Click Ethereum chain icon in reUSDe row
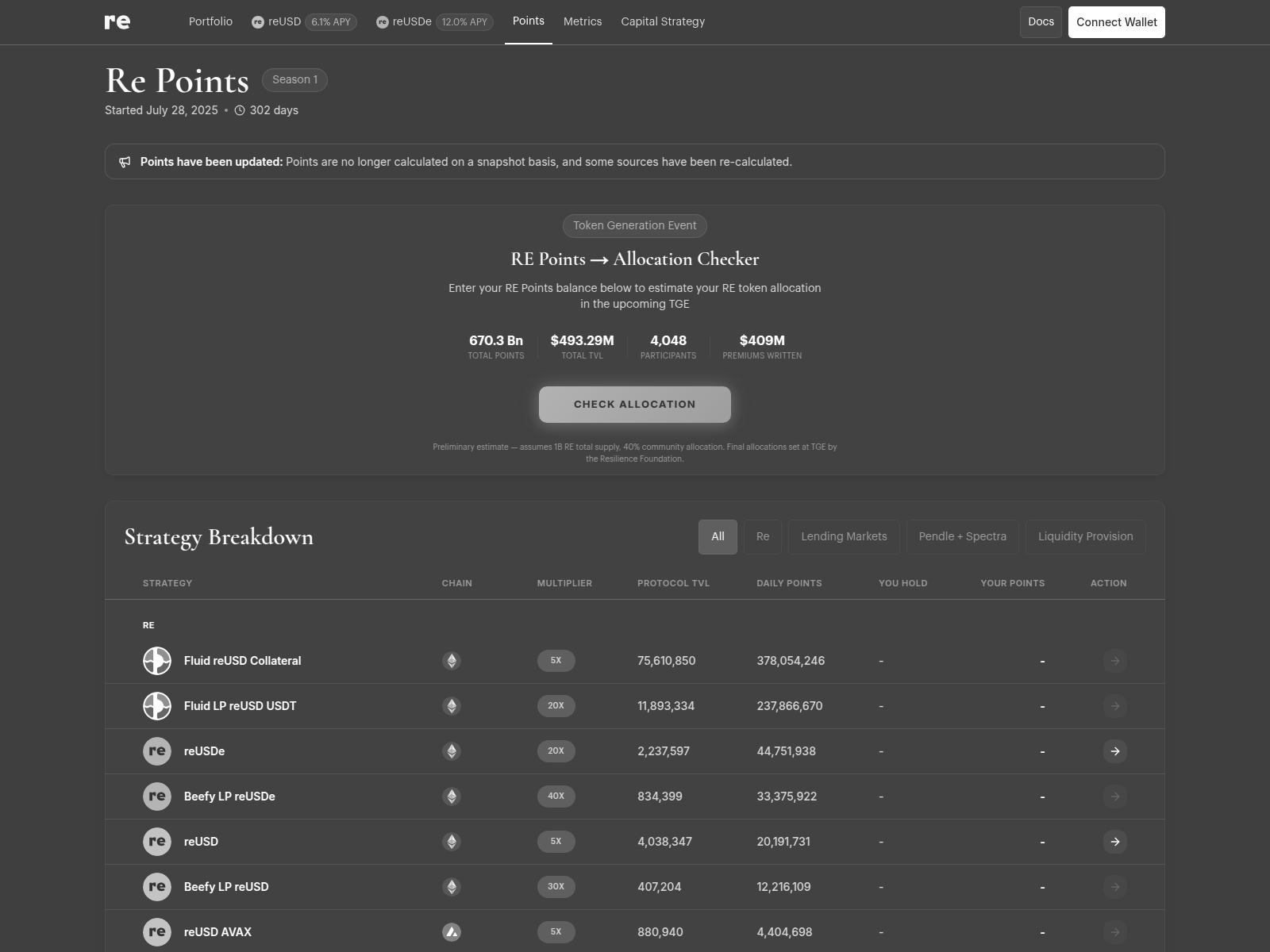1270x952 pixels. pyautogui.click(x=452, y=751)
